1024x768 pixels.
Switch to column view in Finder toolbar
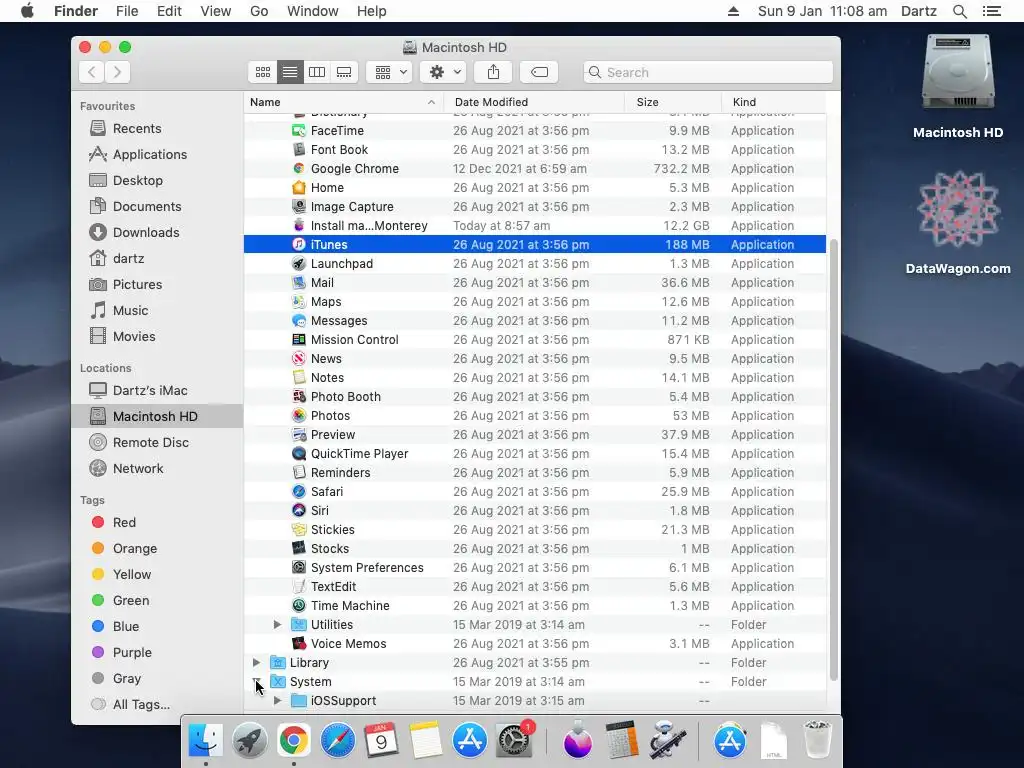click(x=317, y=72)
